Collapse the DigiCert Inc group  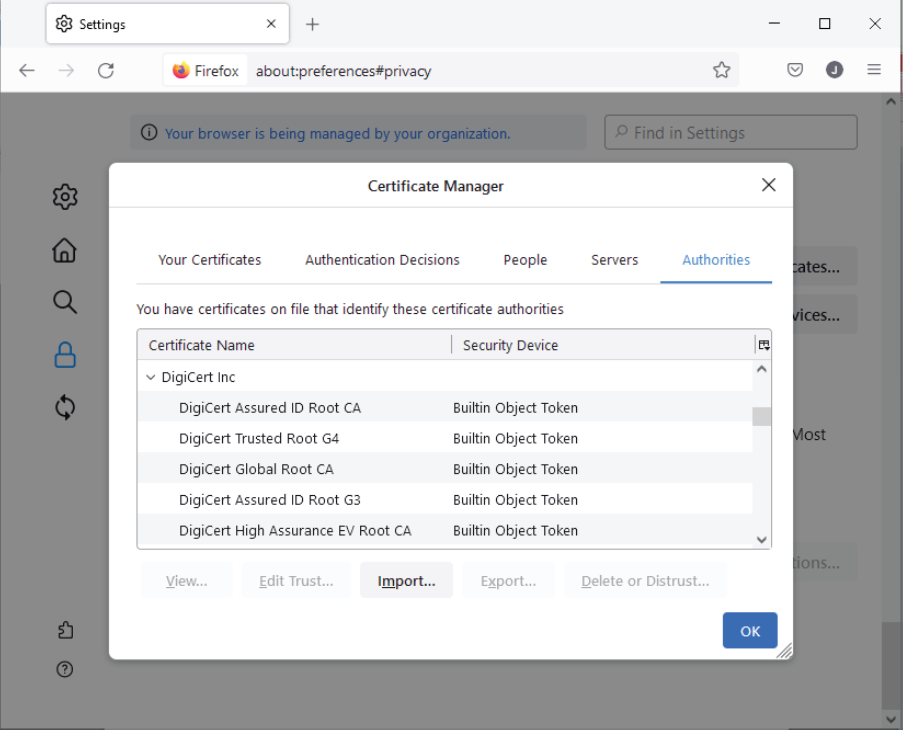coord(150,377)
